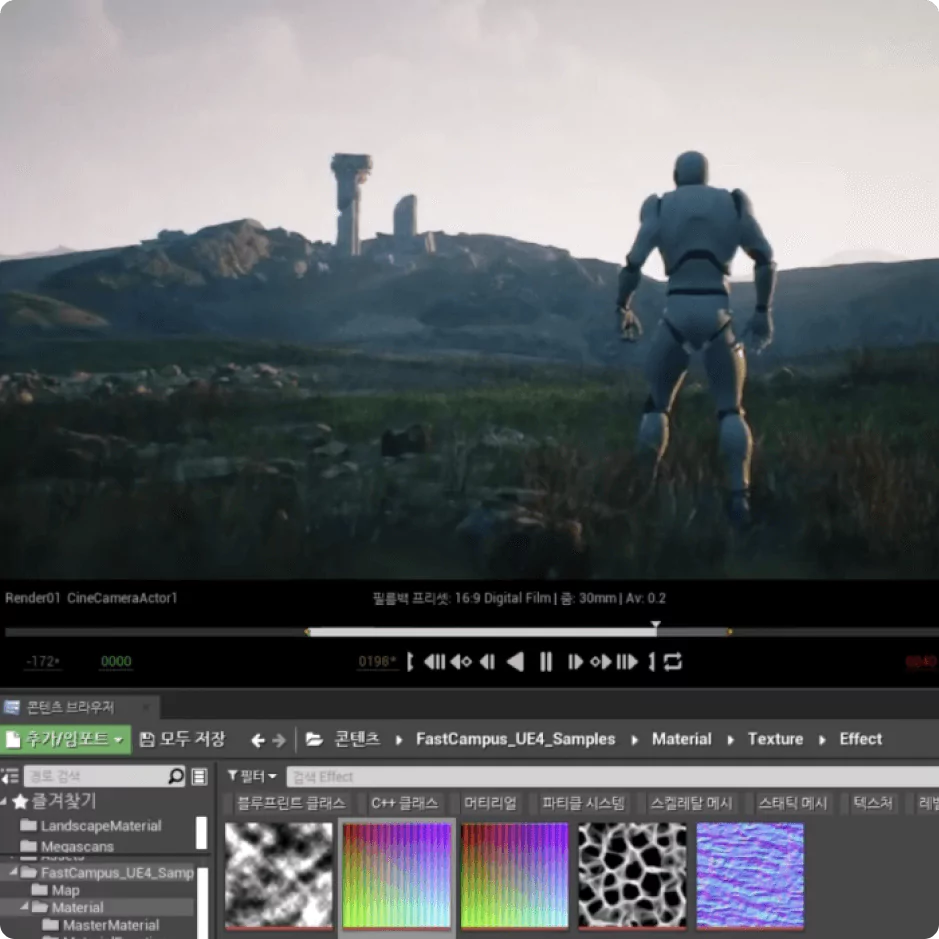Jump to the start of the sequence

(435, 662)
